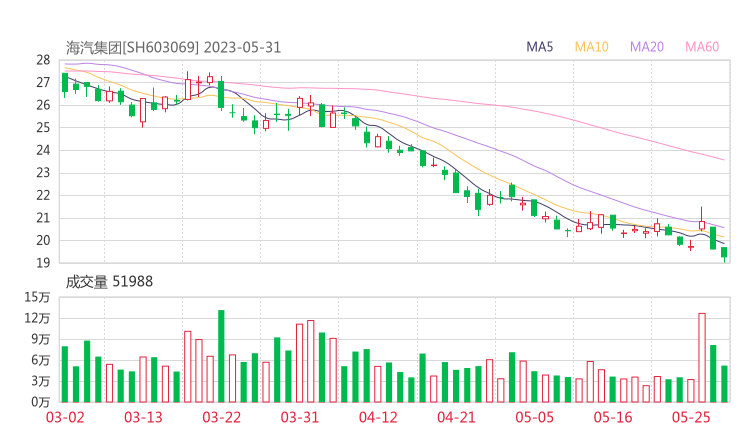
Task: Click the 3万 volume axis label
Action: (41, 381)
